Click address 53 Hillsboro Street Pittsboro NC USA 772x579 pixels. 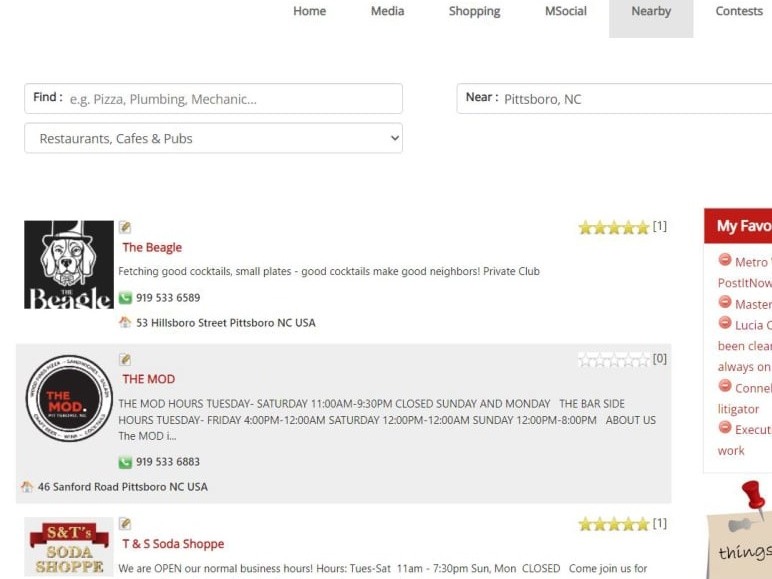click(225, 323)
